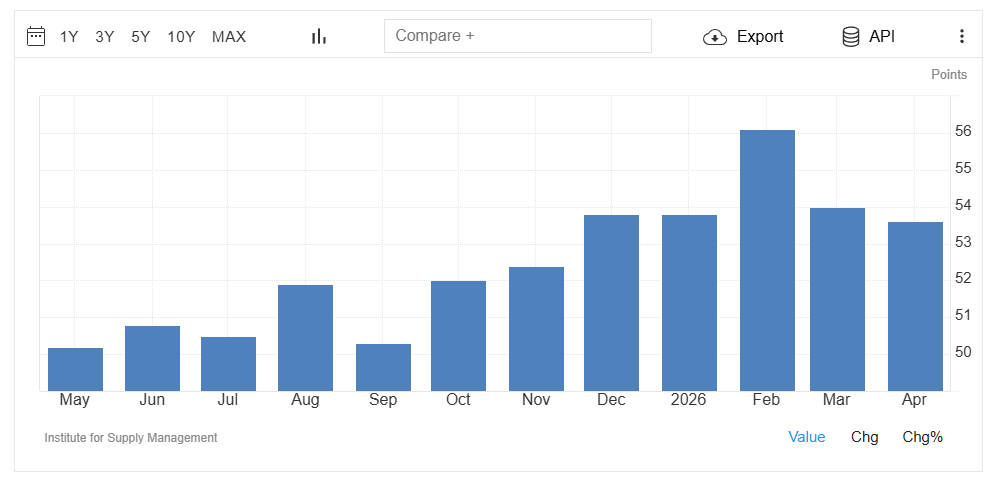Select the 1Y time range
Screen dimensions: 995x485
(x=69, y=37)
